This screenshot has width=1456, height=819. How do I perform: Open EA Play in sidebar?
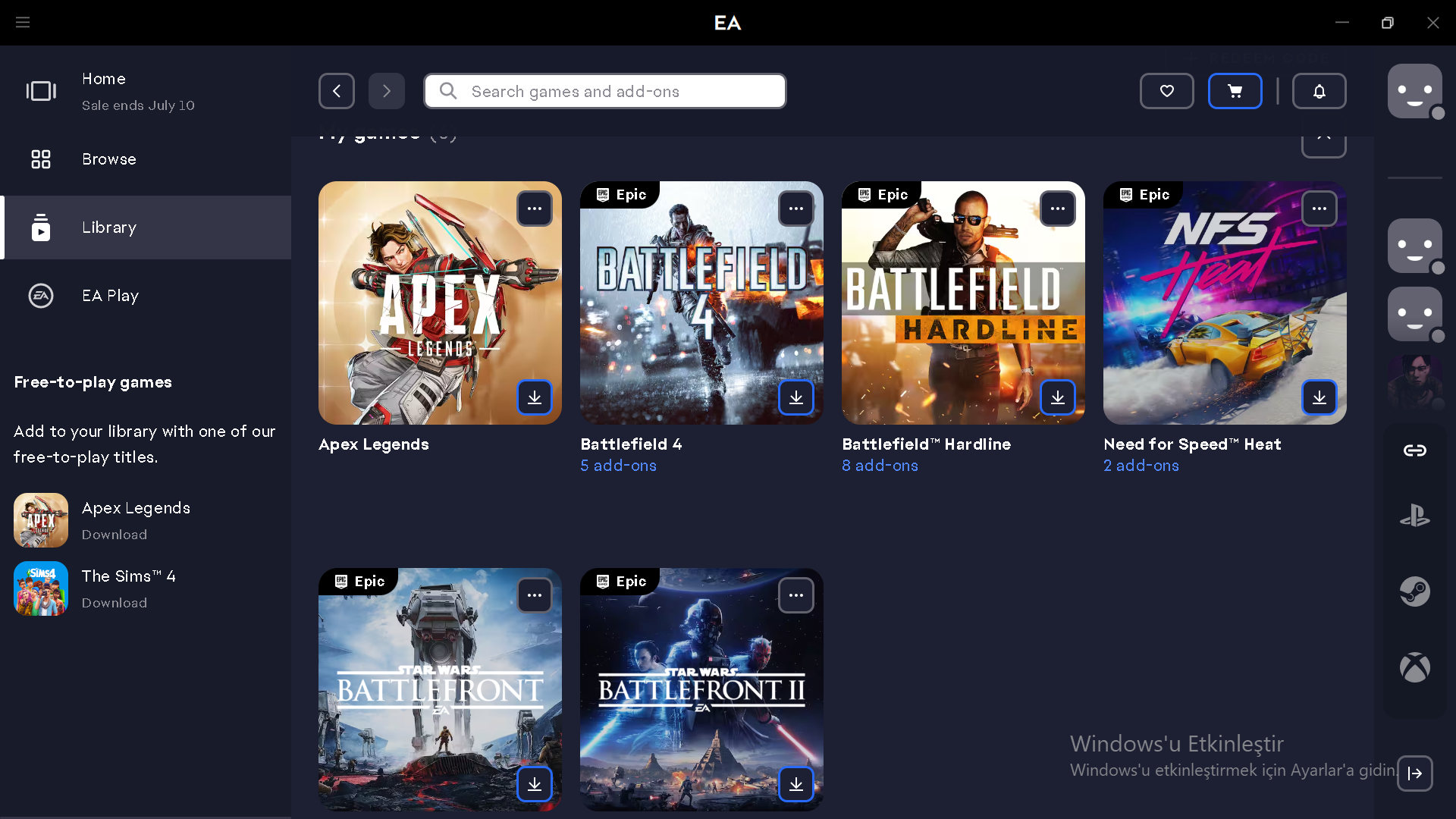(146, 296)
